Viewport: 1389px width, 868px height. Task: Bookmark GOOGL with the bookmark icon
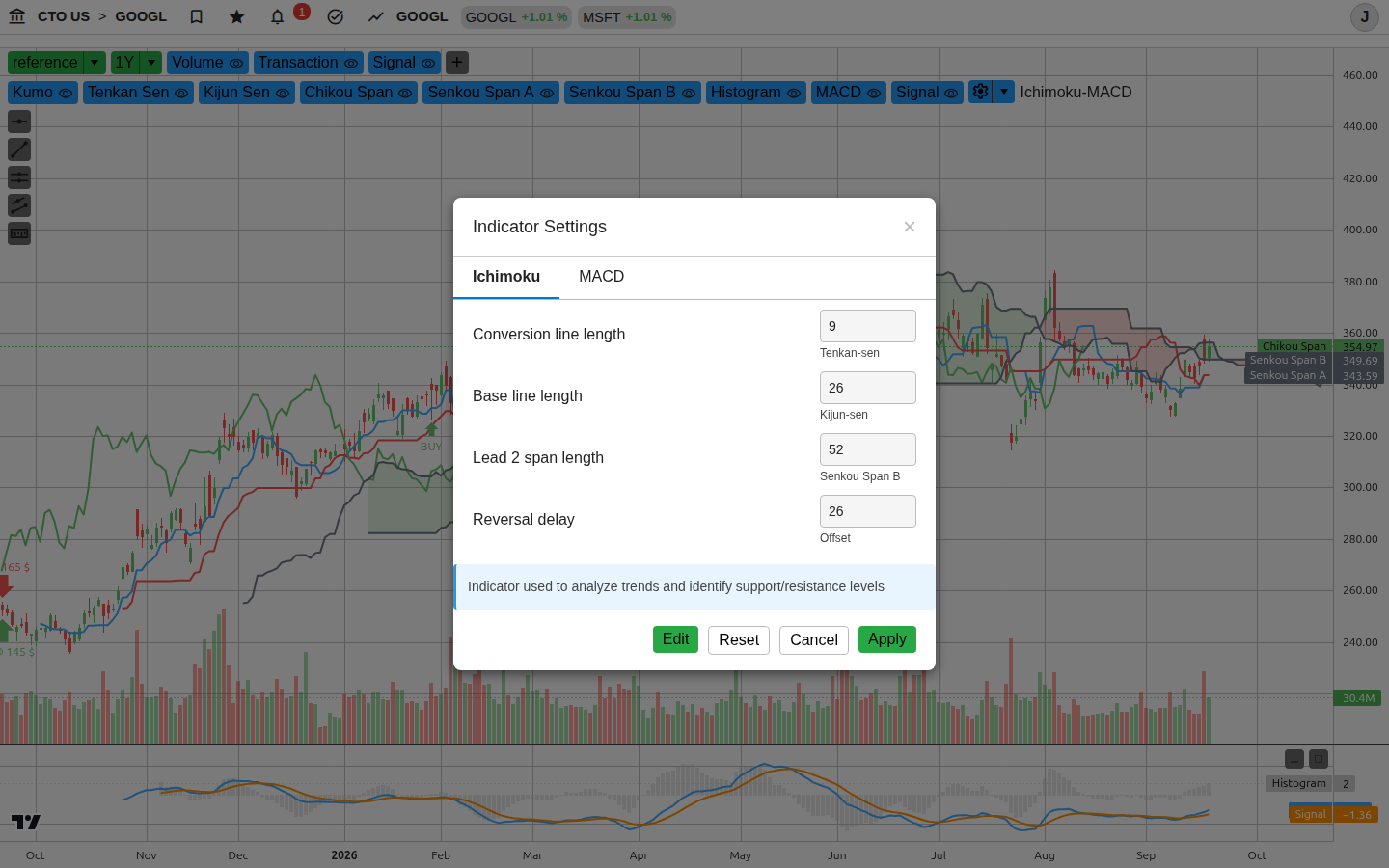[197, 16]
